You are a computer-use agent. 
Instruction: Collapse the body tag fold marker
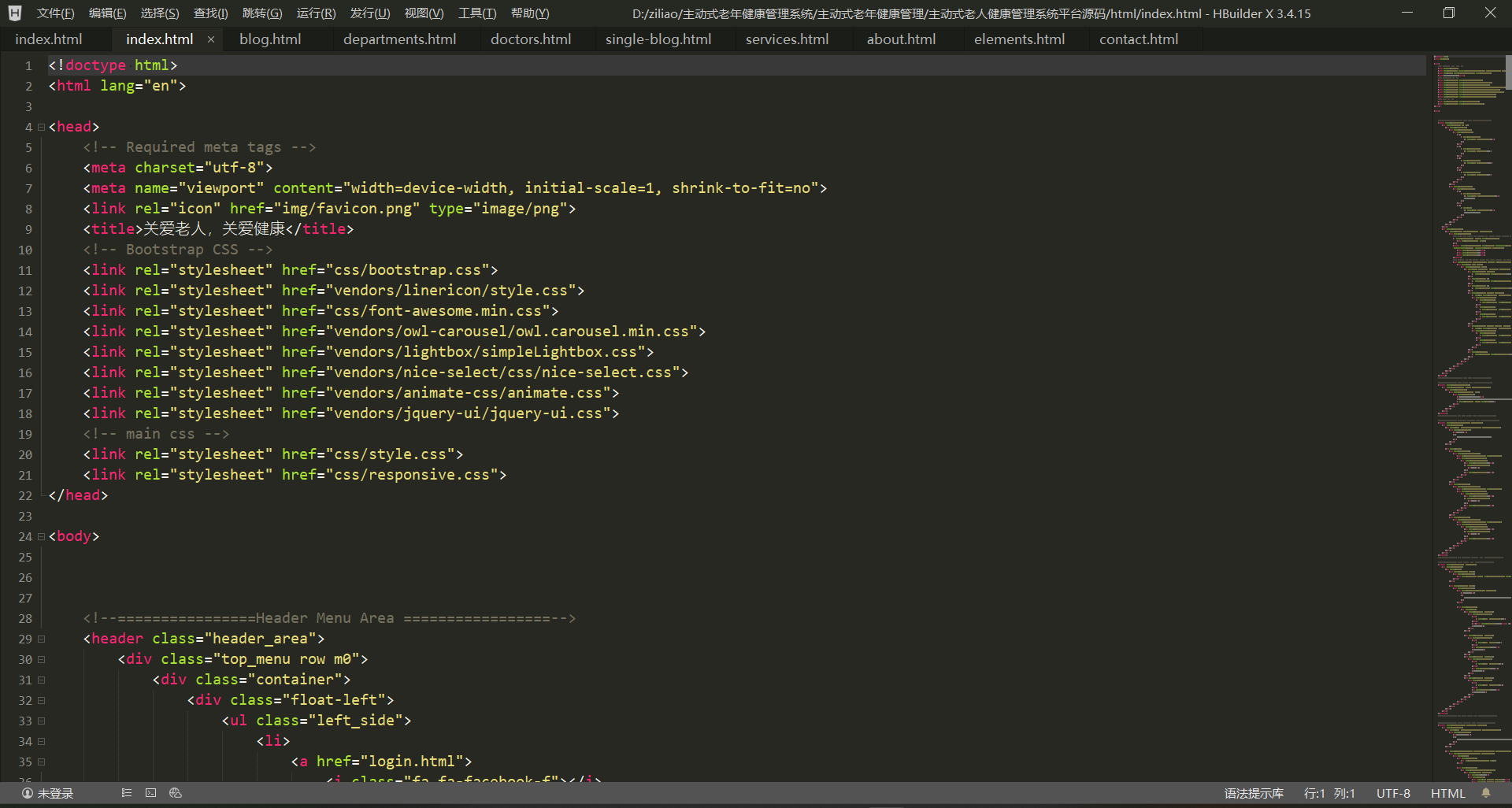pos(41,536)
